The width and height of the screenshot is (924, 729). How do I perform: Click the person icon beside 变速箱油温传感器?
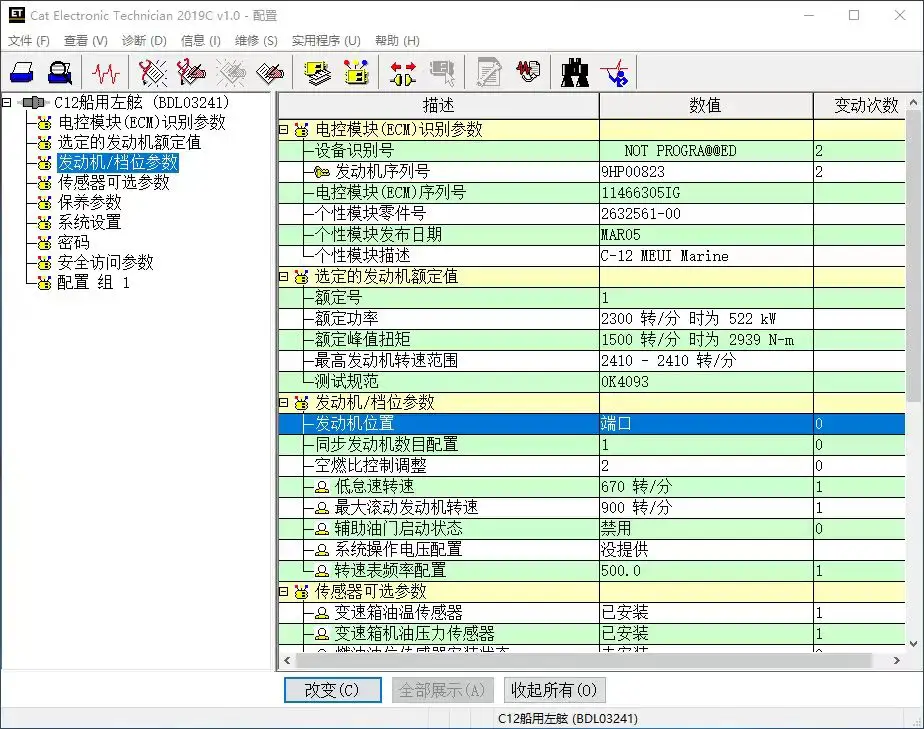[322, 613]
